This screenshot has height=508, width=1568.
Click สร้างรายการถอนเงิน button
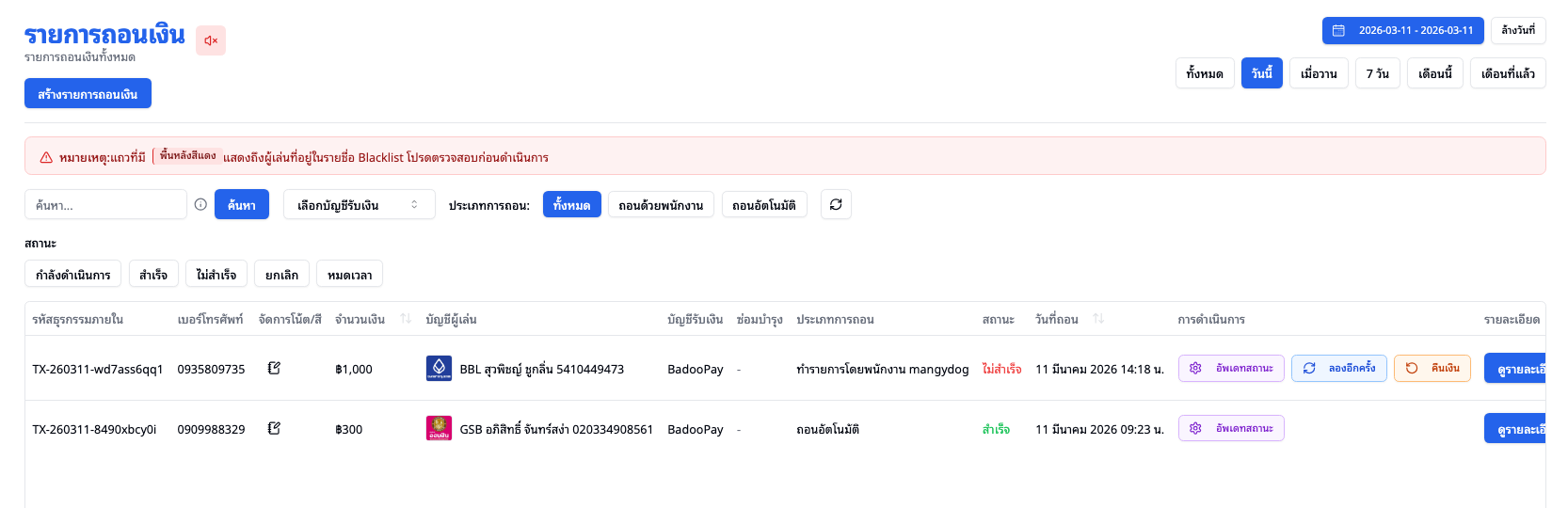pos(88,93)
